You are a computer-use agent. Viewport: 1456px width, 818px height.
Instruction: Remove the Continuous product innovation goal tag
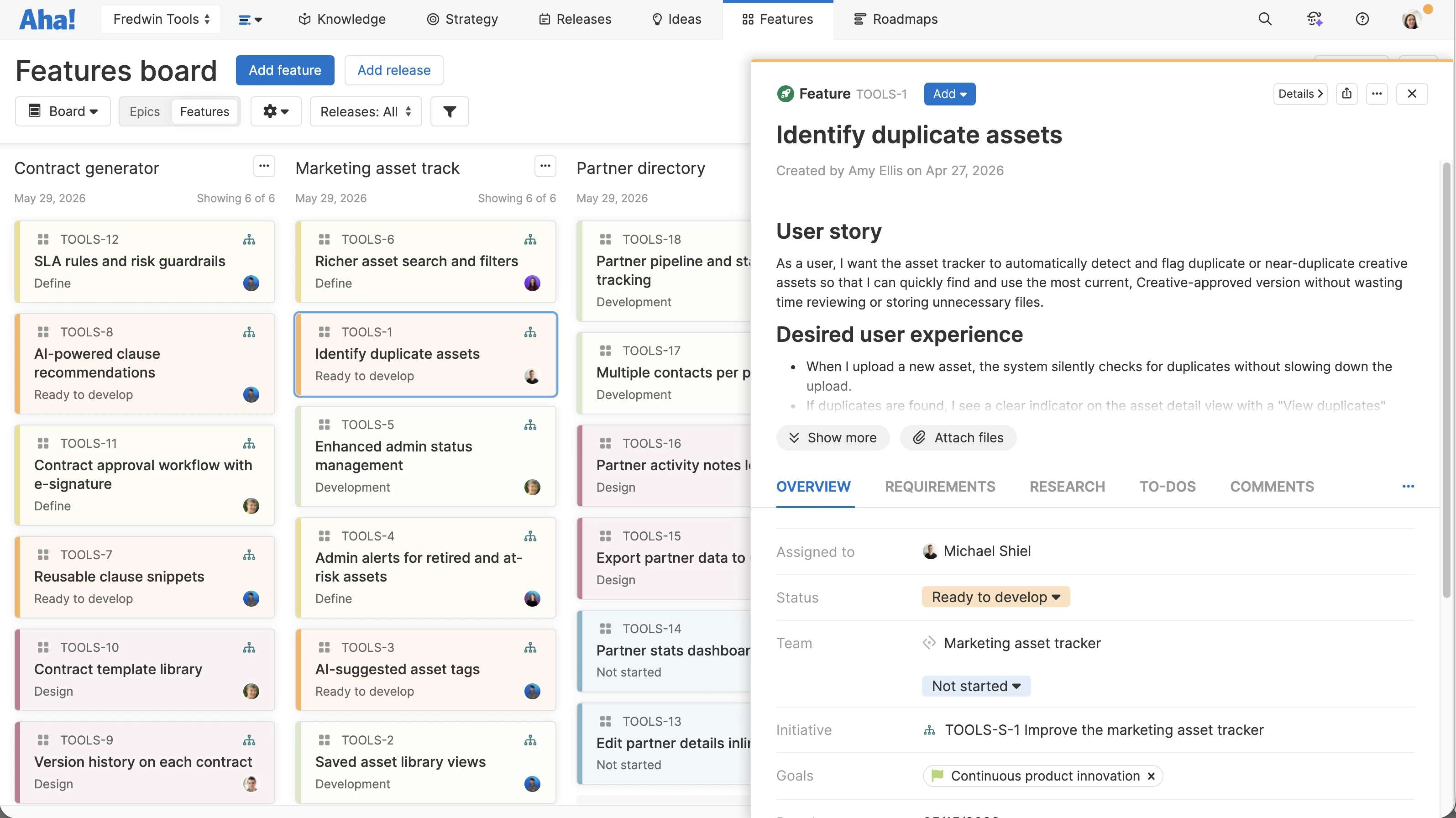tap(1151, 776)
